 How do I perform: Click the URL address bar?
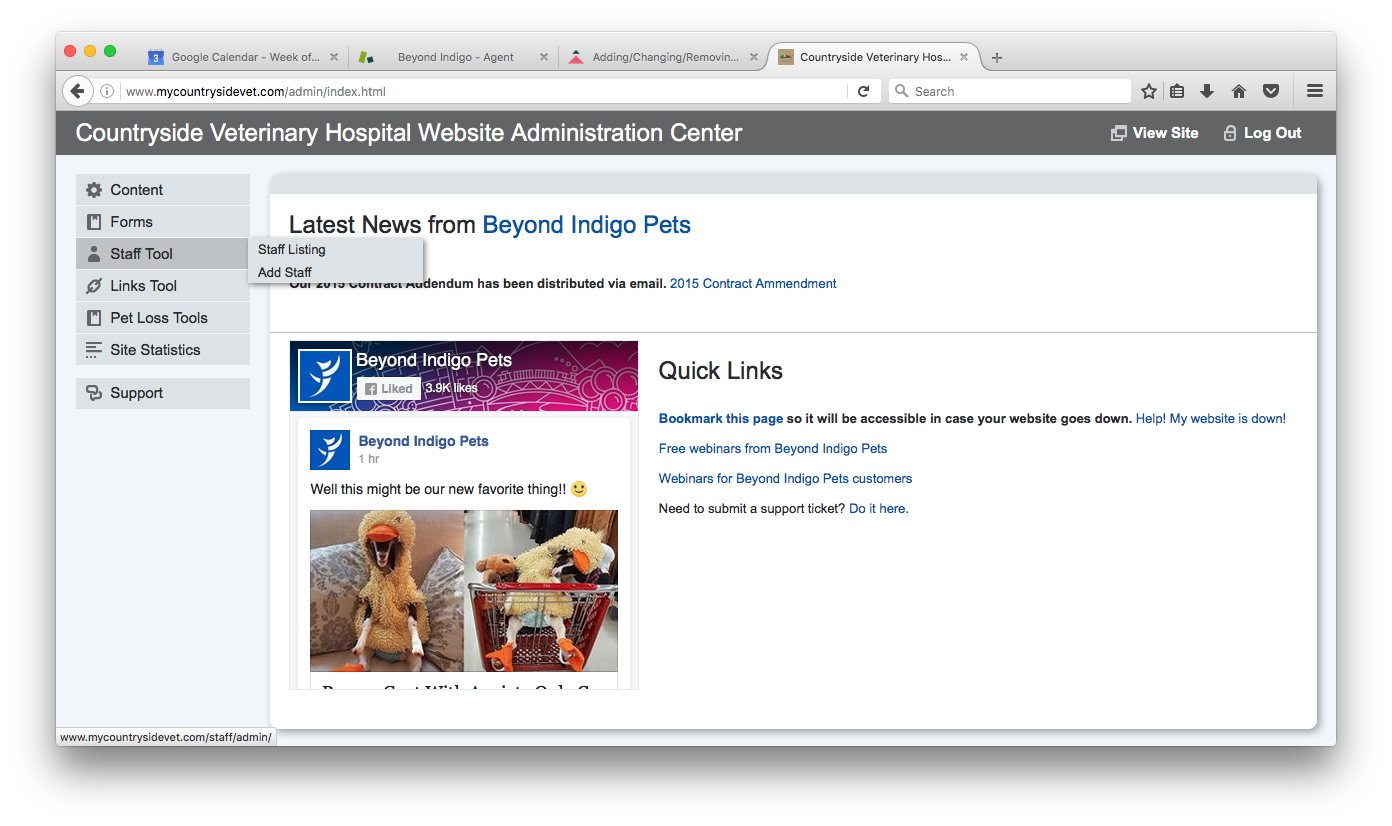(x=485, y=91)
